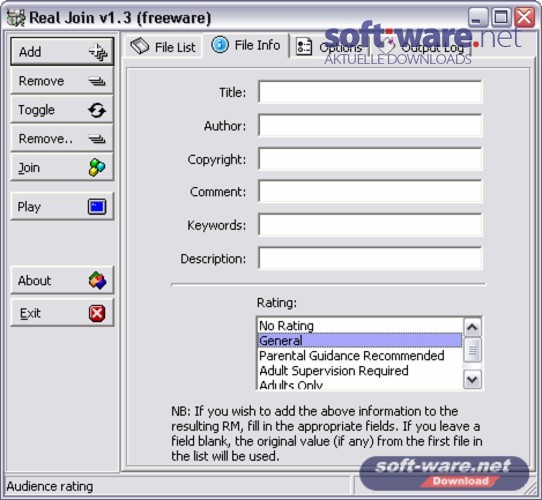542x500 pixels.
Task: Click in the Title text field
Action: tap(370, 92)
